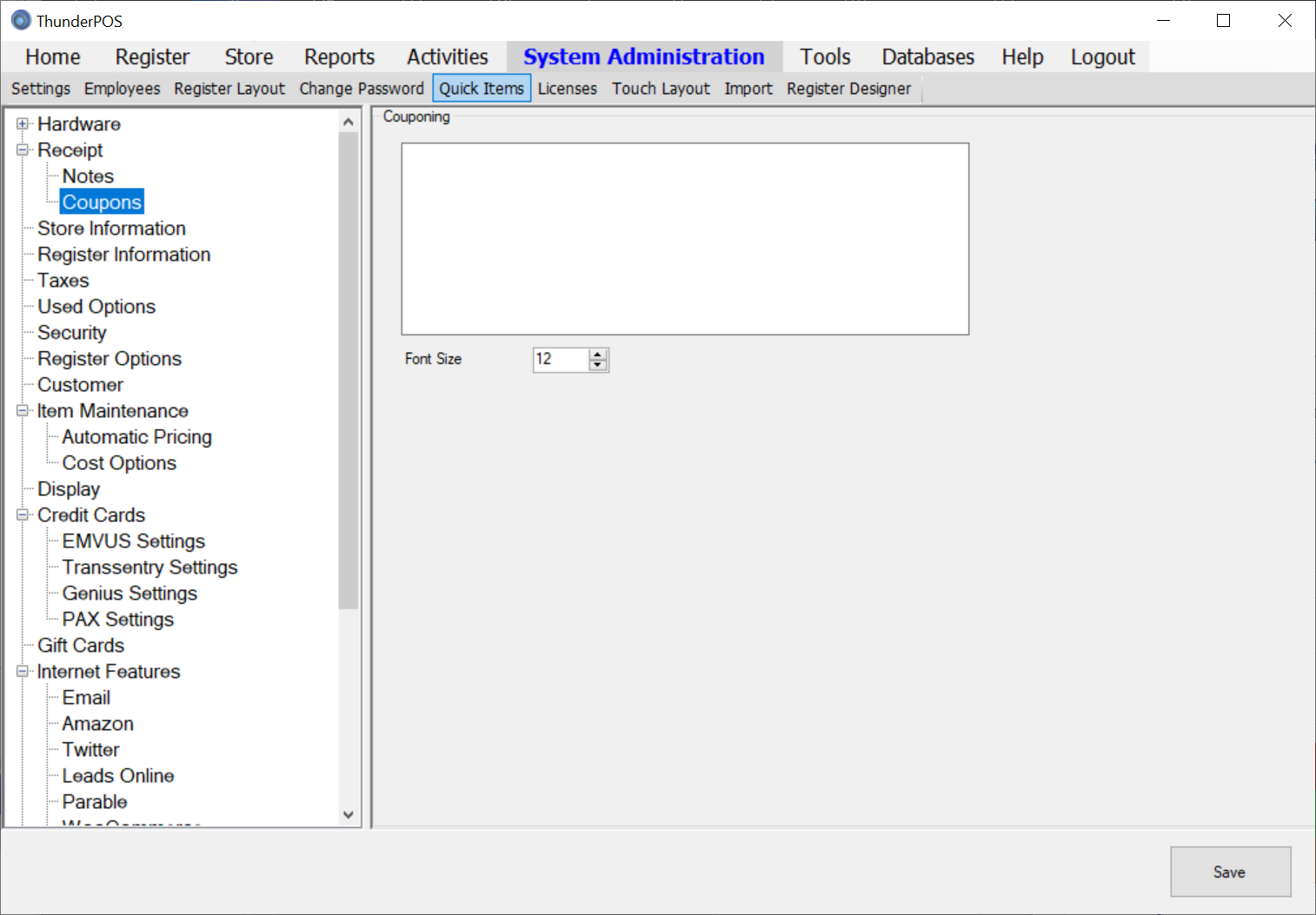
Task: Click the ThunderPOS title bar icon
Action: pos(21,21)
